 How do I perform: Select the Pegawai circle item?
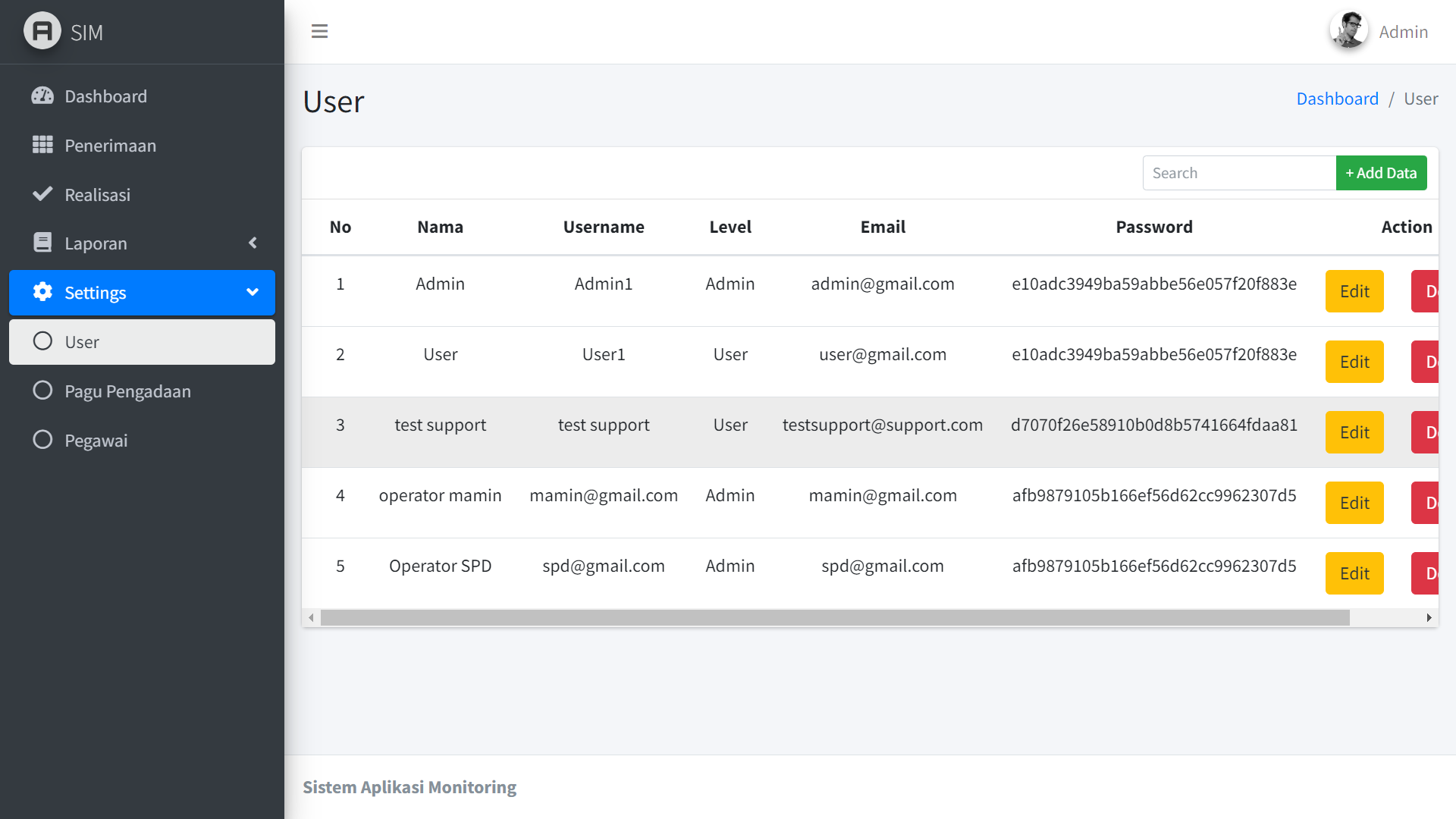(42, 440)
